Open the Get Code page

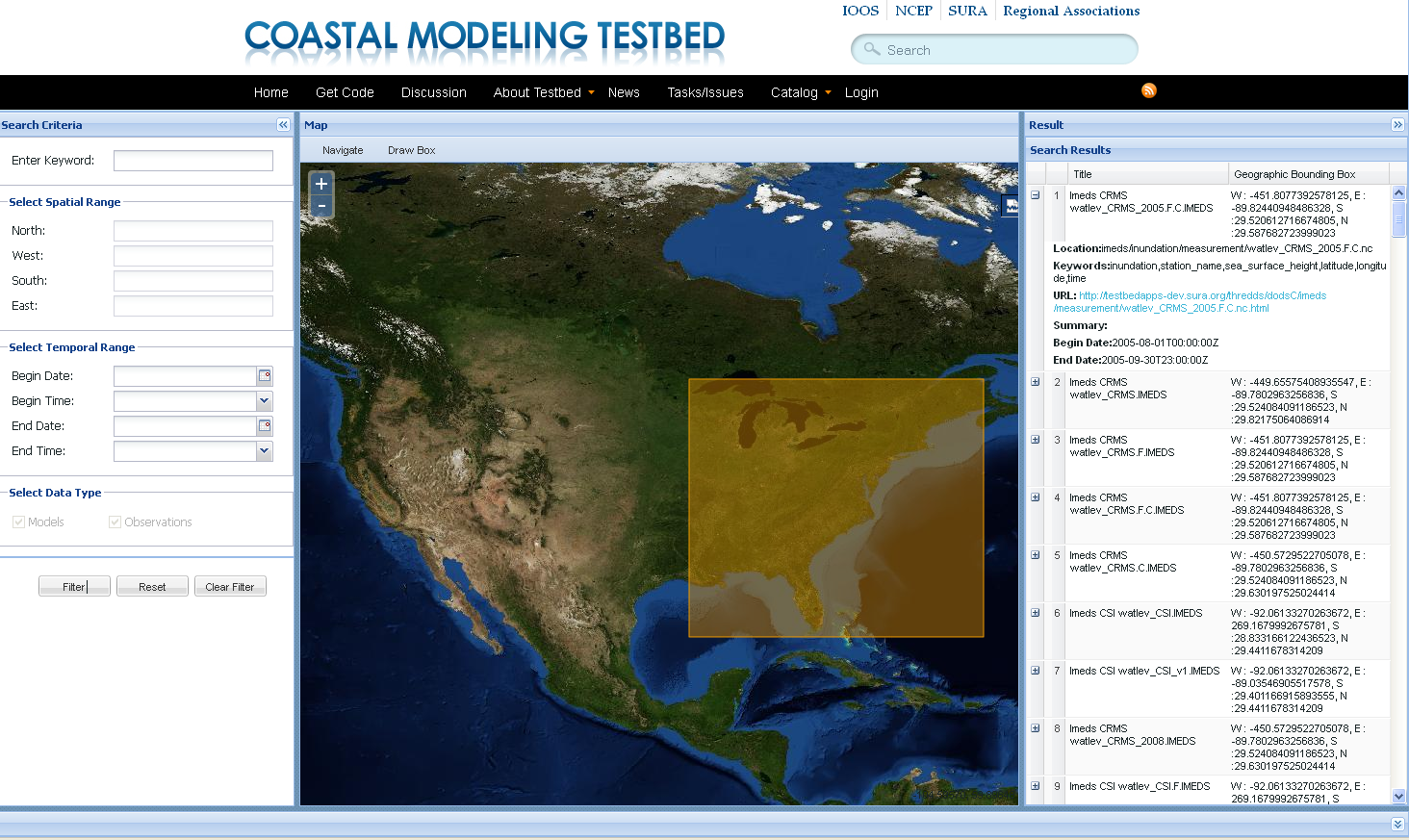(345, 92)
